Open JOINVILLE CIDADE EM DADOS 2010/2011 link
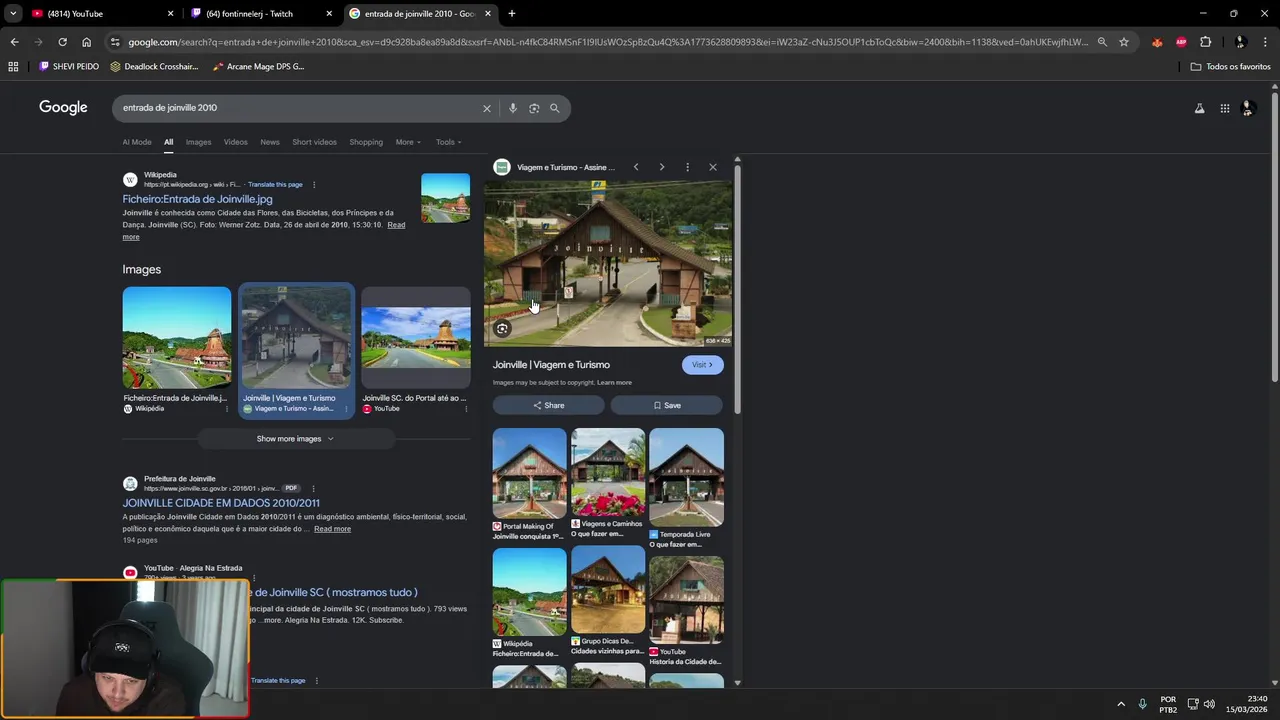Viewport: 1280px width, 720px height. [x=221, y=503]
